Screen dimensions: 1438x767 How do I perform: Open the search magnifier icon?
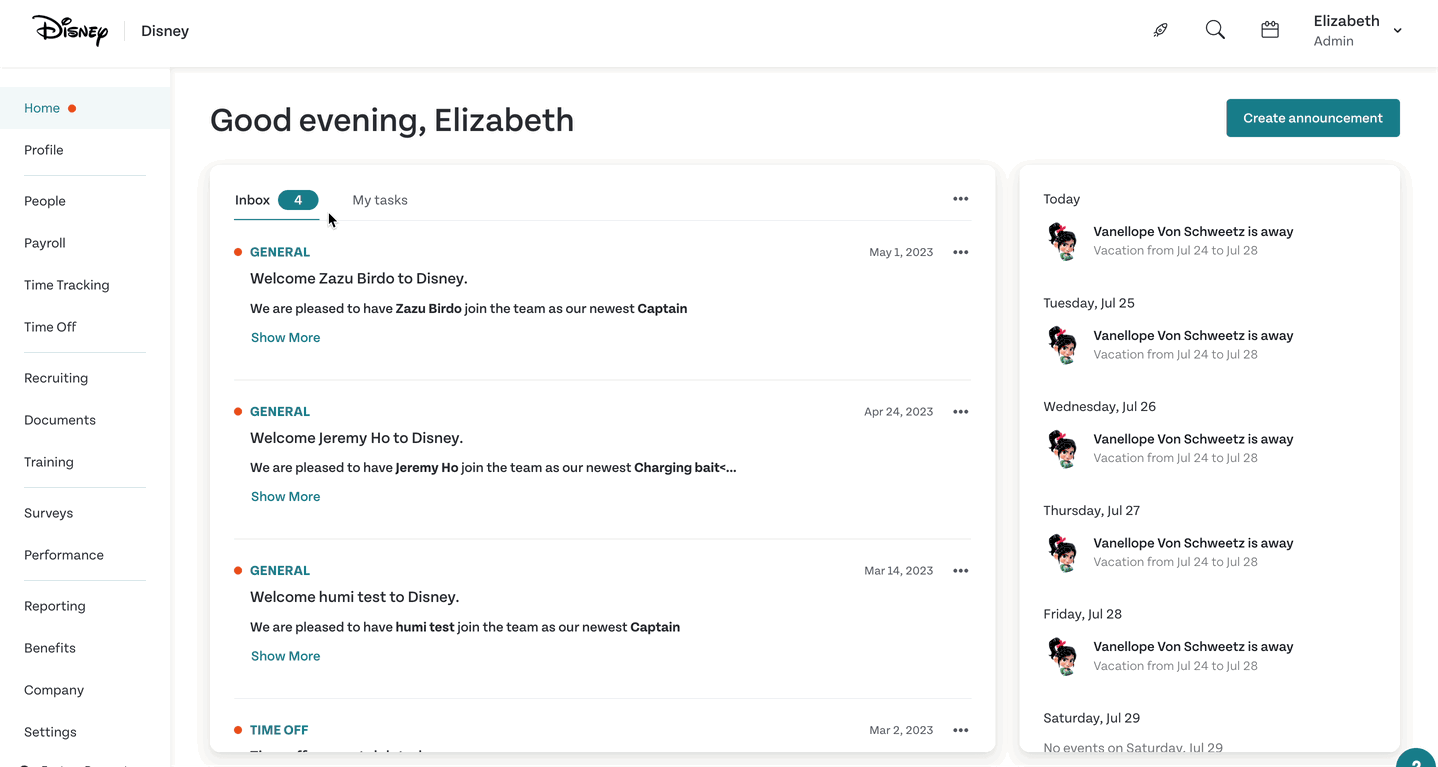(1215, 30)
